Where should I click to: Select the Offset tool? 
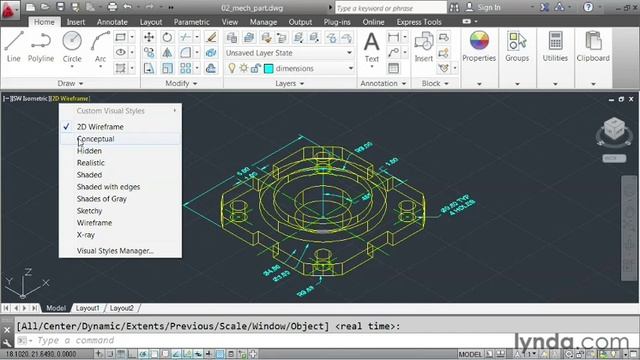coord(211,68)
